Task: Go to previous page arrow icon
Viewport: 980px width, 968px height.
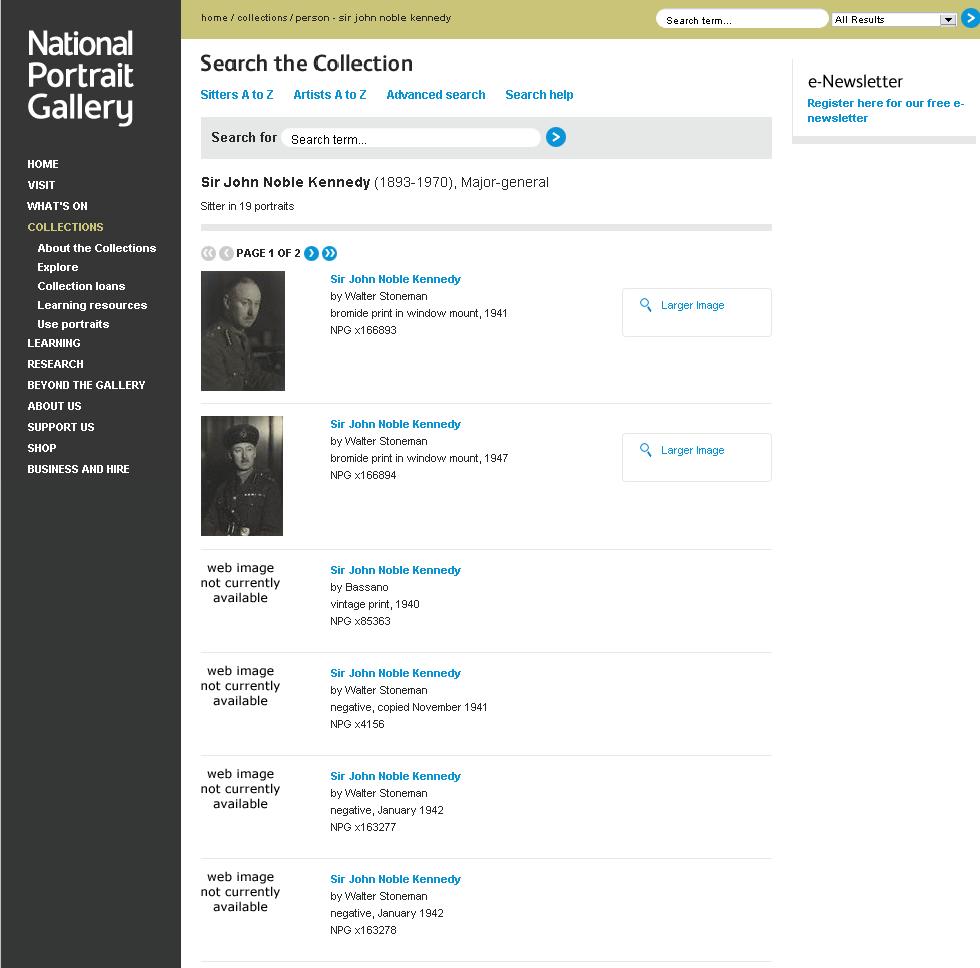Action: point(226,253)
